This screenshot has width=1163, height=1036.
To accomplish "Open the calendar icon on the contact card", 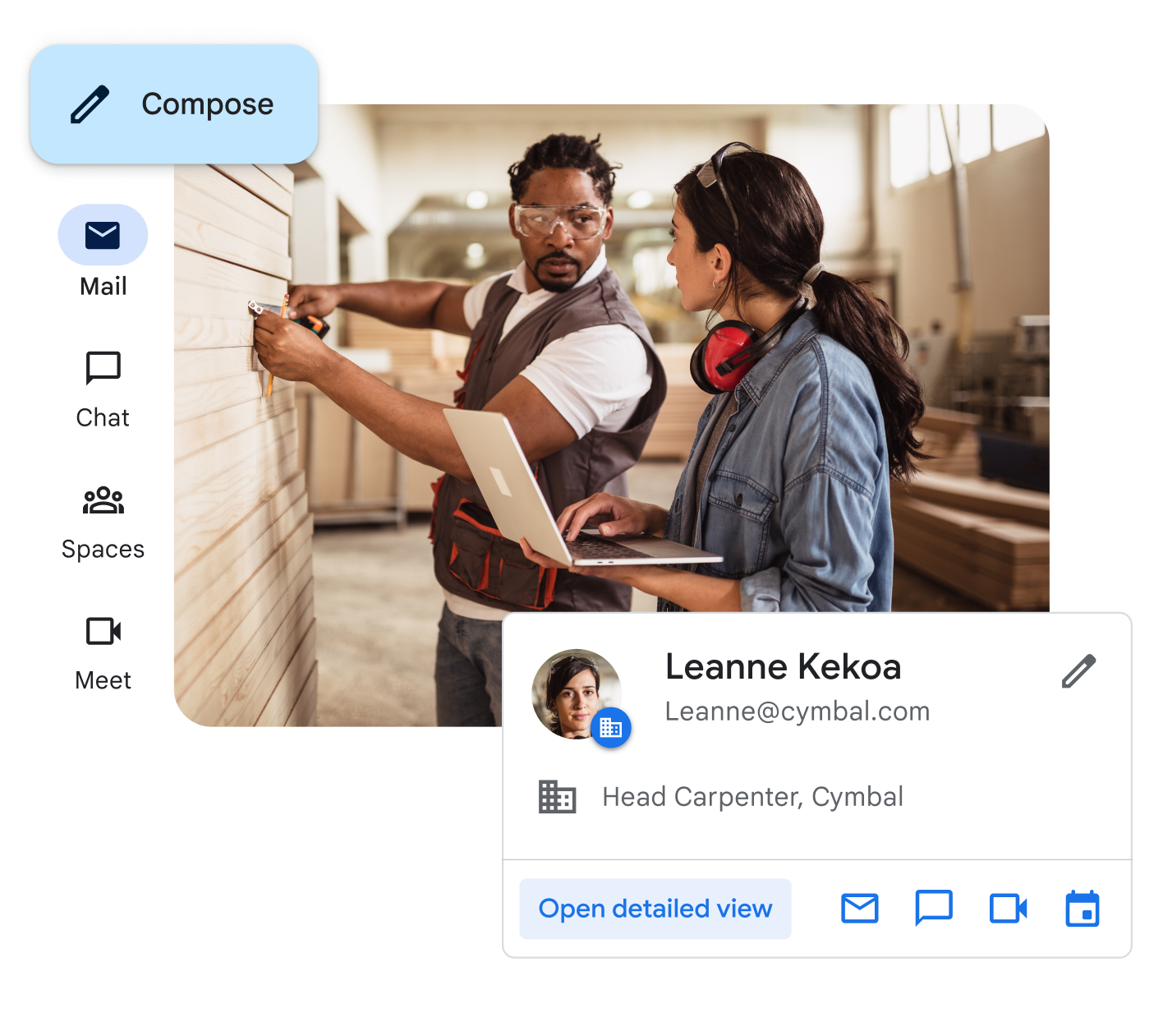I will [x=1082, y=909].
